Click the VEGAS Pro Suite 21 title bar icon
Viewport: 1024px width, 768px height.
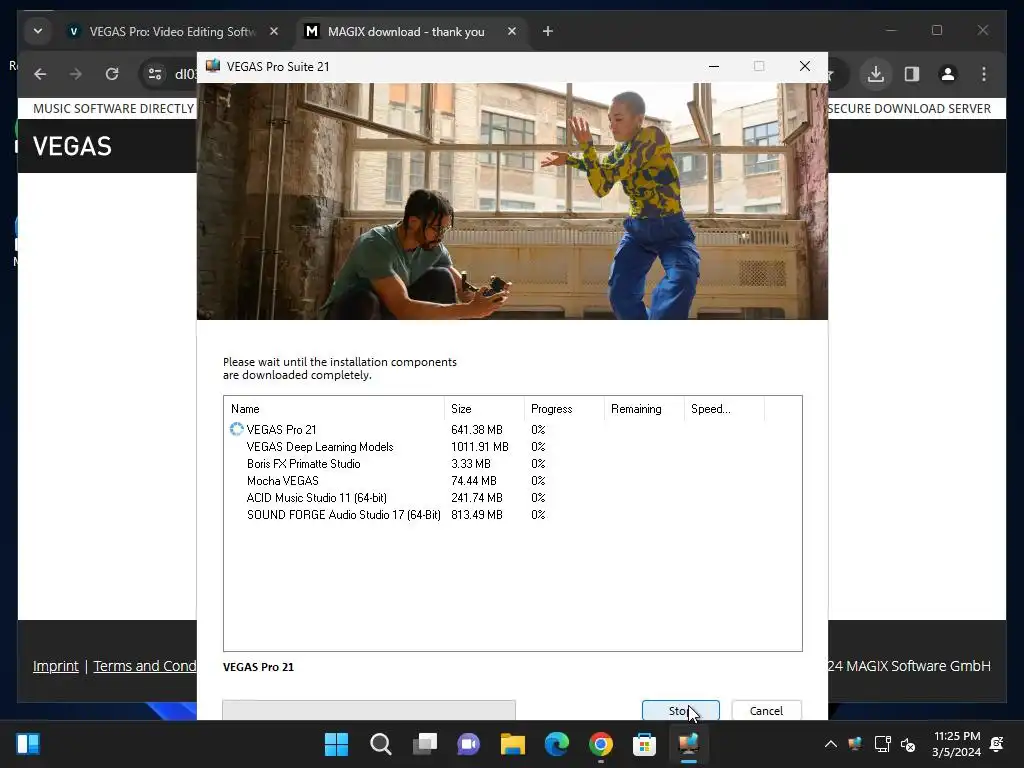pyautogui.click(x=213, y=66)
